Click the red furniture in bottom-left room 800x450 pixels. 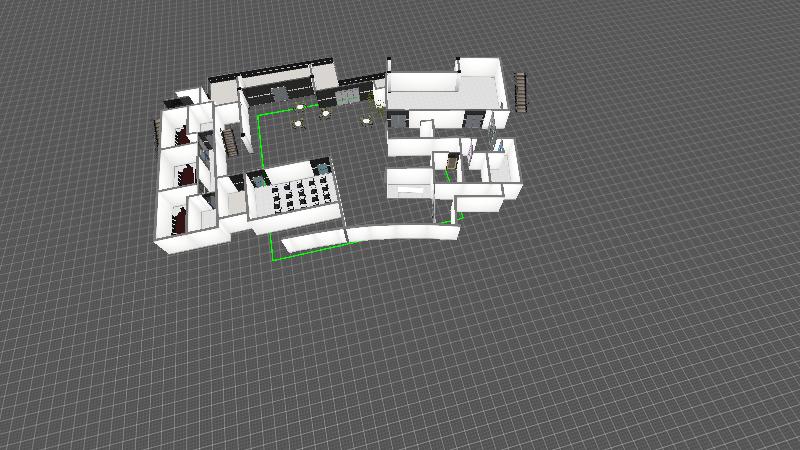(180, 218)
